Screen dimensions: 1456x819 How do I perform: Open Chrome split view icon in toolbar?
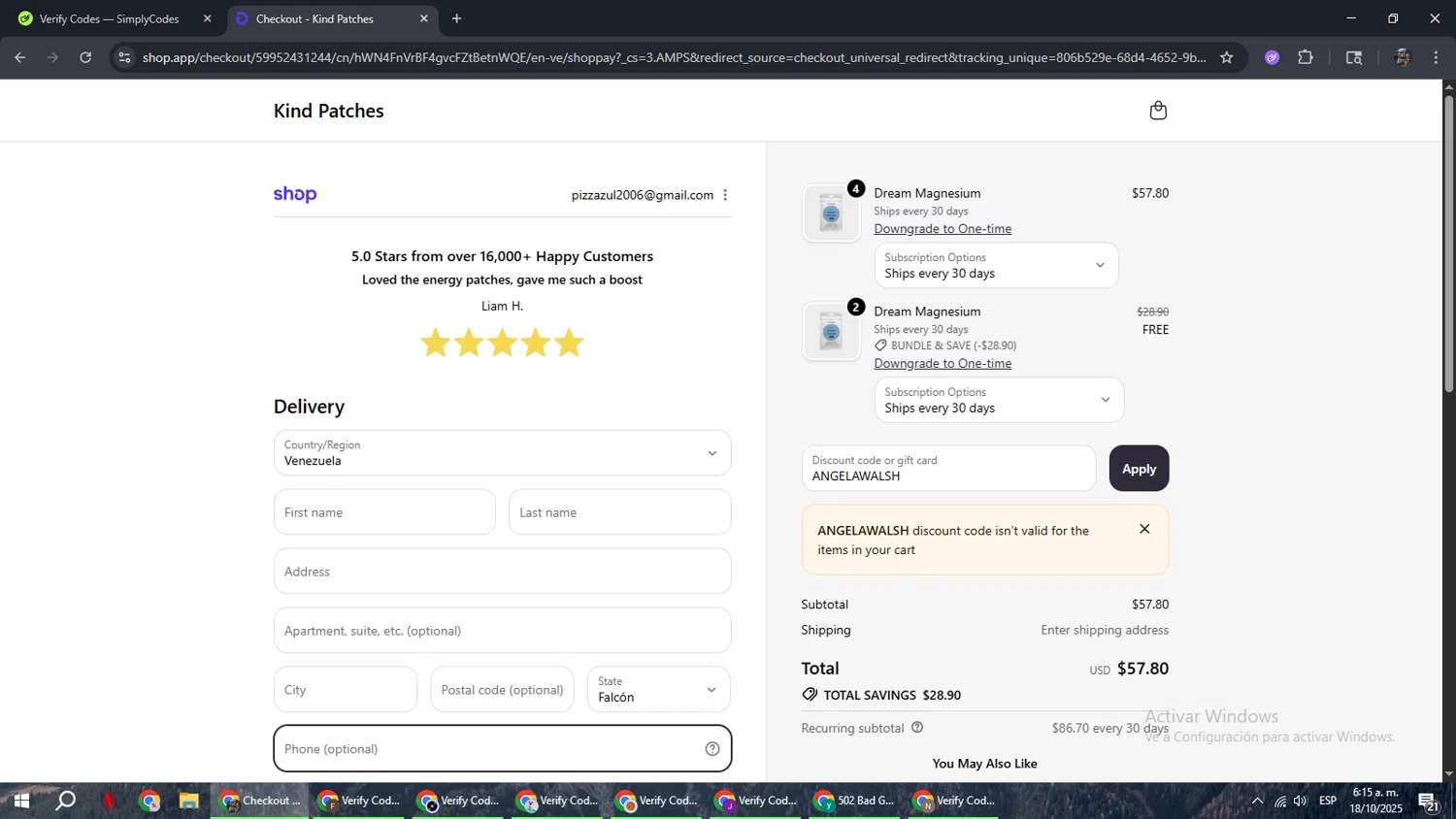[x=1354, y=57]
